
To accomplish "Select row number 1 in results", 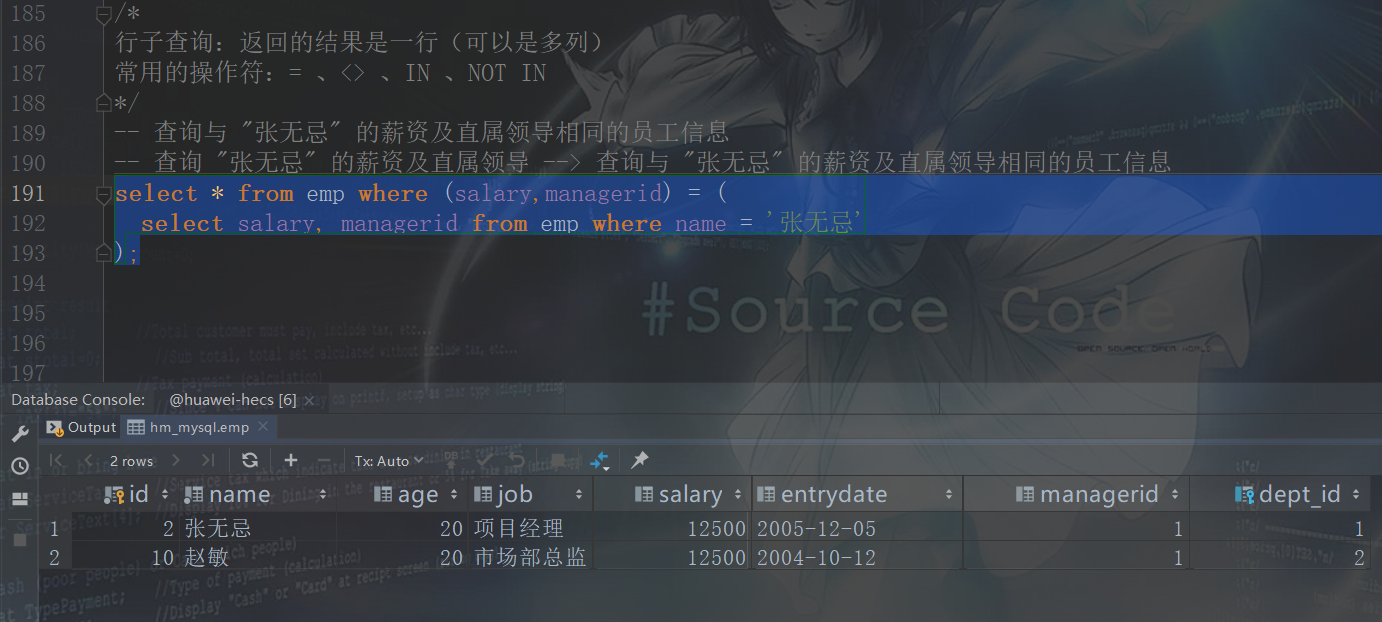I will point(54,529).
